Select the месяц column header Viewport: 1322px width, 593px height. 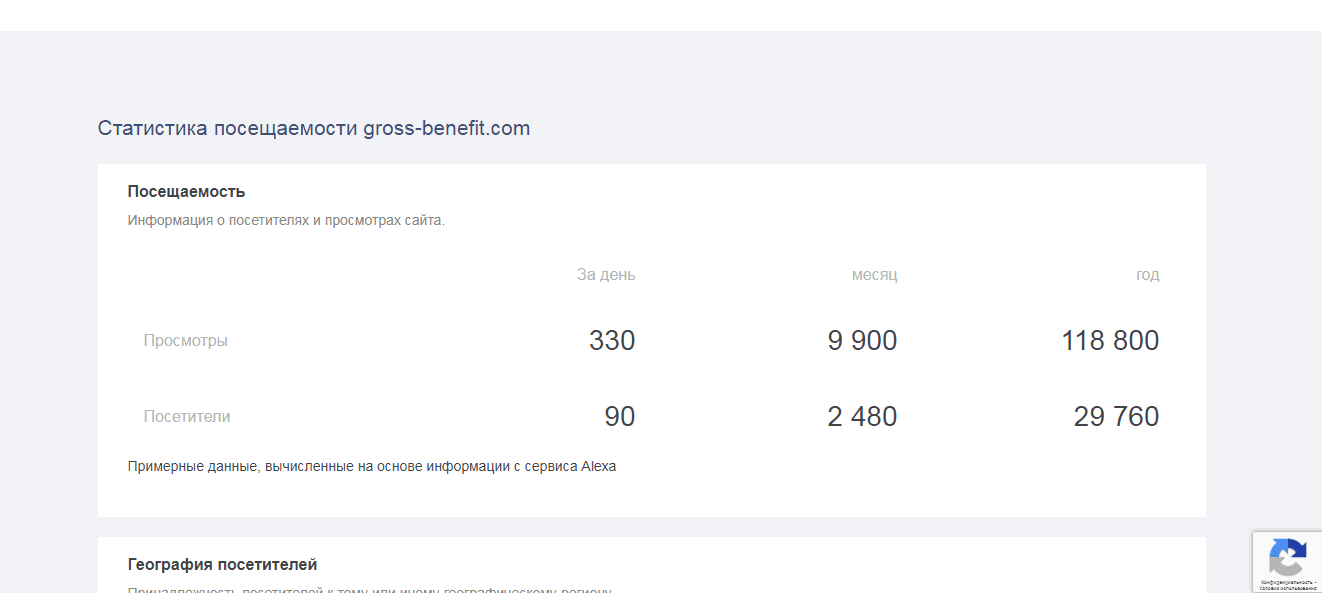[874, 274]
